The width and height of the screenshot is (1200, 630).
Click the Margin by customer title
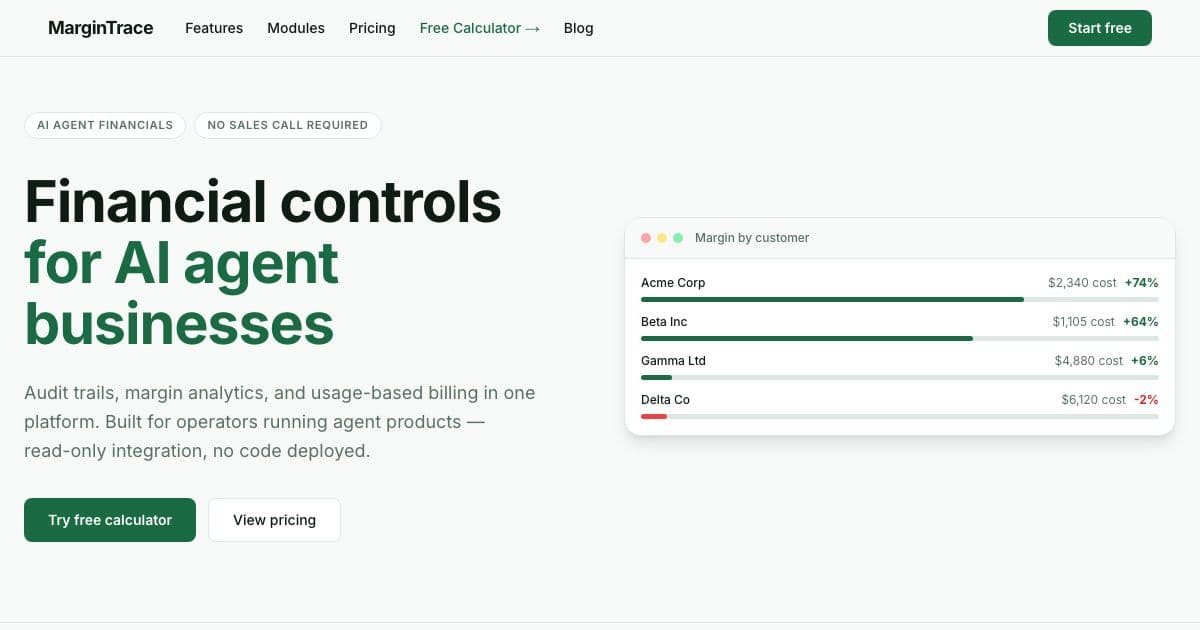coord(752,238)
